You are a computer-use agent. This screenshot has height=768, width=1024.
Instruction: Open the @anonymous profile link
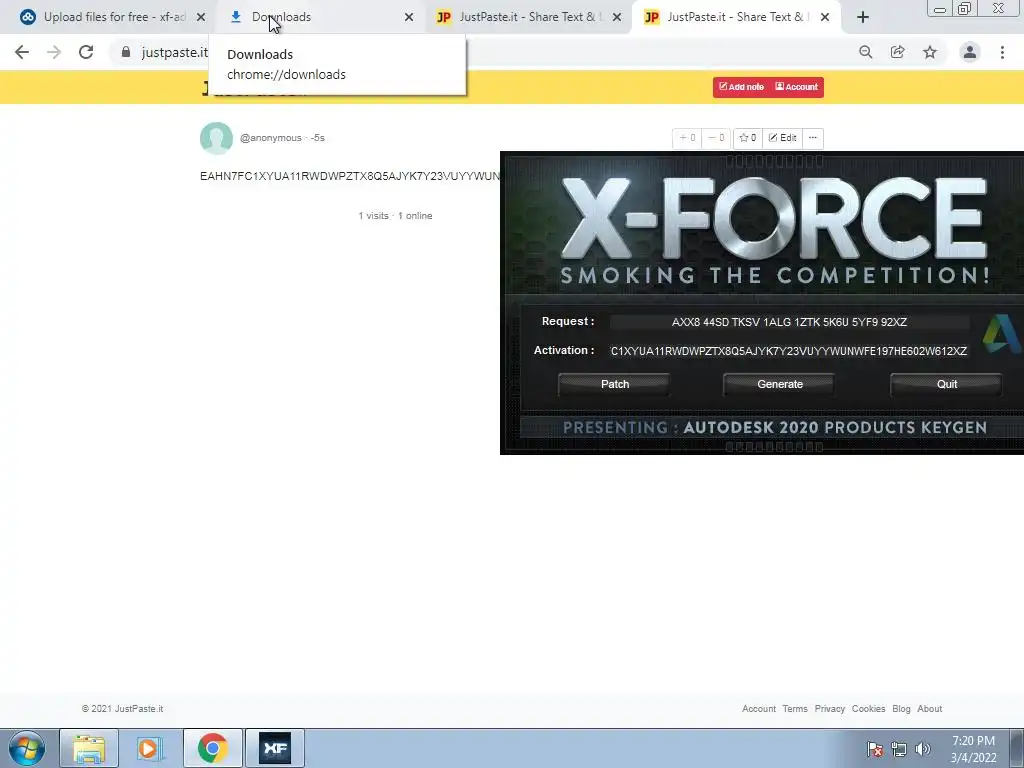pos(270,138)
